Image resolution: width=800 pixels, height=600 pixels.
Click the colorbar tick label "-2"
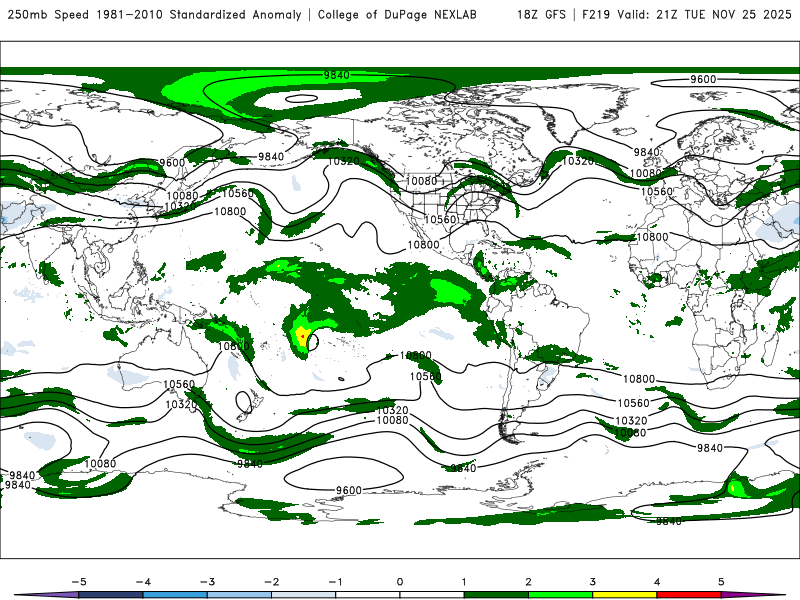click(x=271, y=582)
